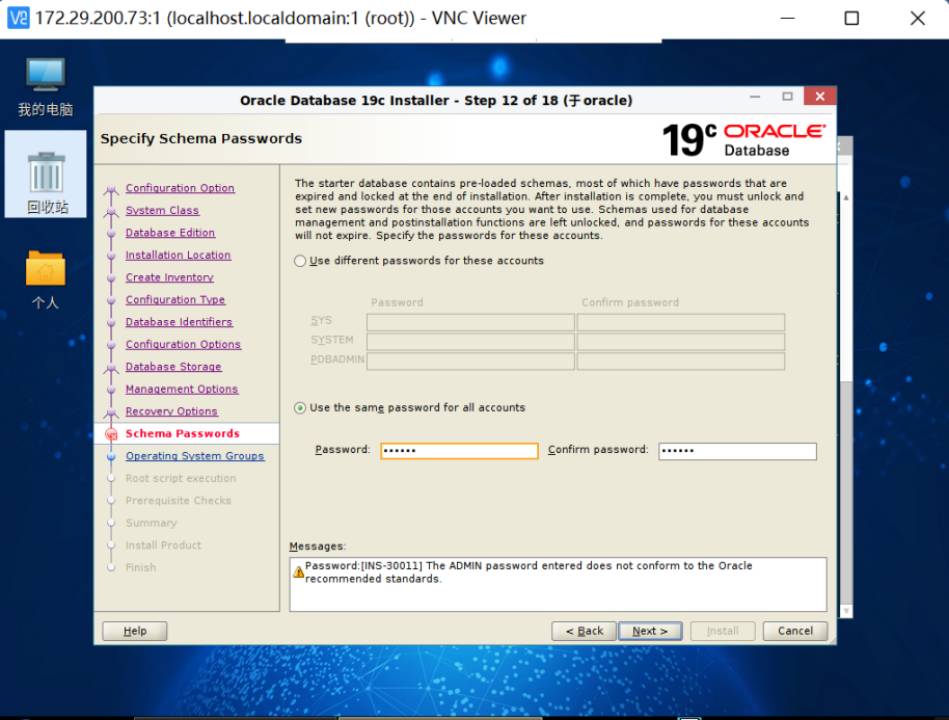
Task: Click the warning icon in Messages box
Action: 298,572
